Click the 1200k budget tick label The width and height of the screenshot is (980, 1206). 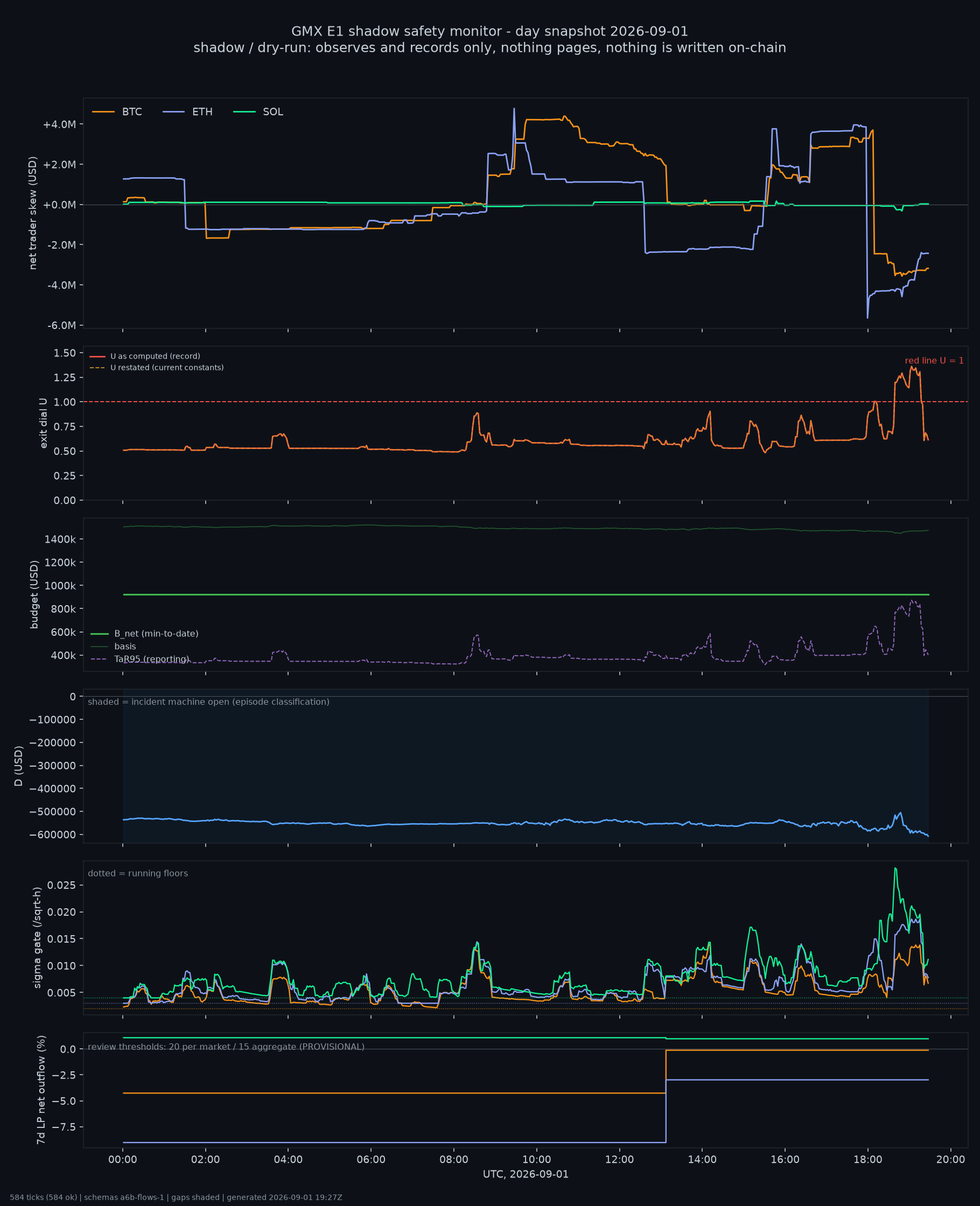click(60, 563)
